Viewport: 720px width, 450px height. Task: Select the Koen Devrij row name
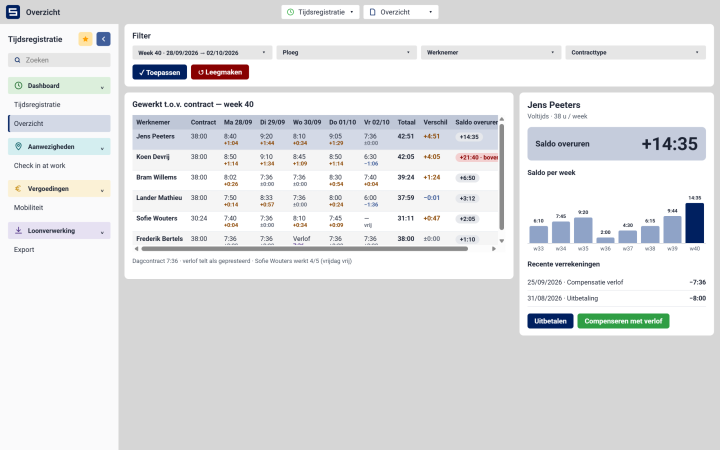coord(153,157)
